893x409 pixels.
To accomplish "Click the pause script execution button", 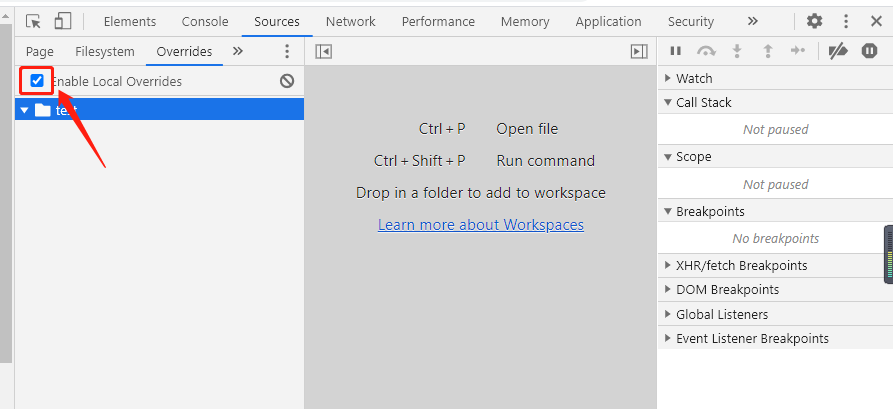I will tap(676, 51).
